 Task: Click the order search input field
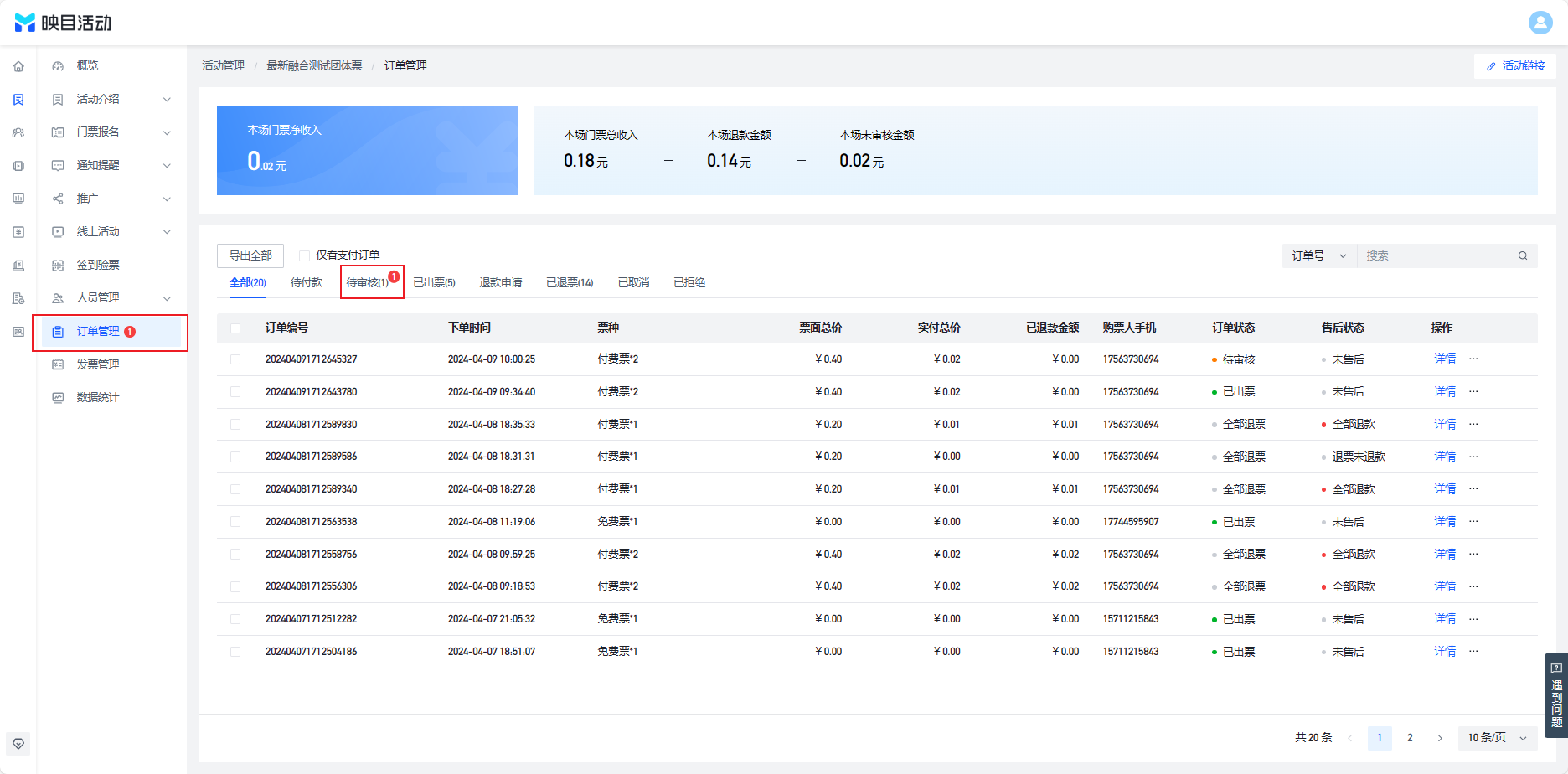(1439, 255)
